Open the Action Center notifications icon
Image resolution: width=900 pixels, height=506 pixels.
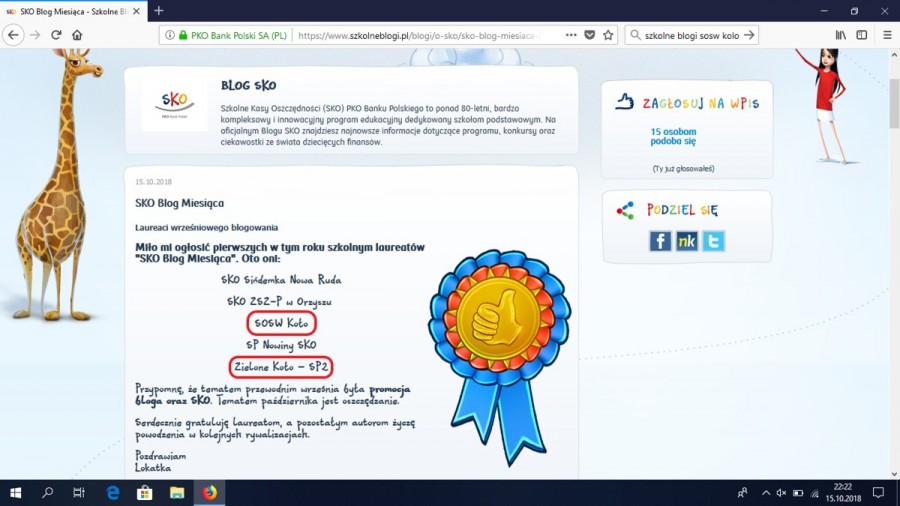pyautogui.click(x=878, y=493)
